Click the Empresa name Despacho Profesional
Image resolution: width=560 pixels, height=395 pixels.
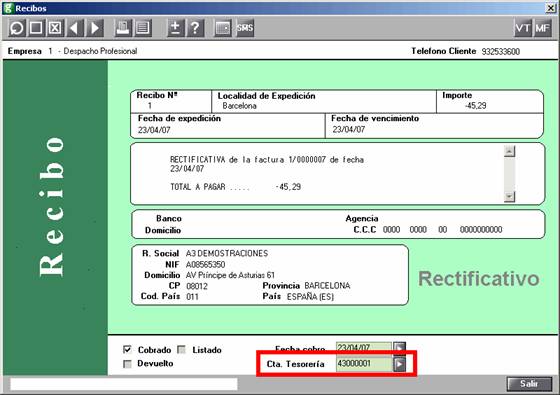100,51
